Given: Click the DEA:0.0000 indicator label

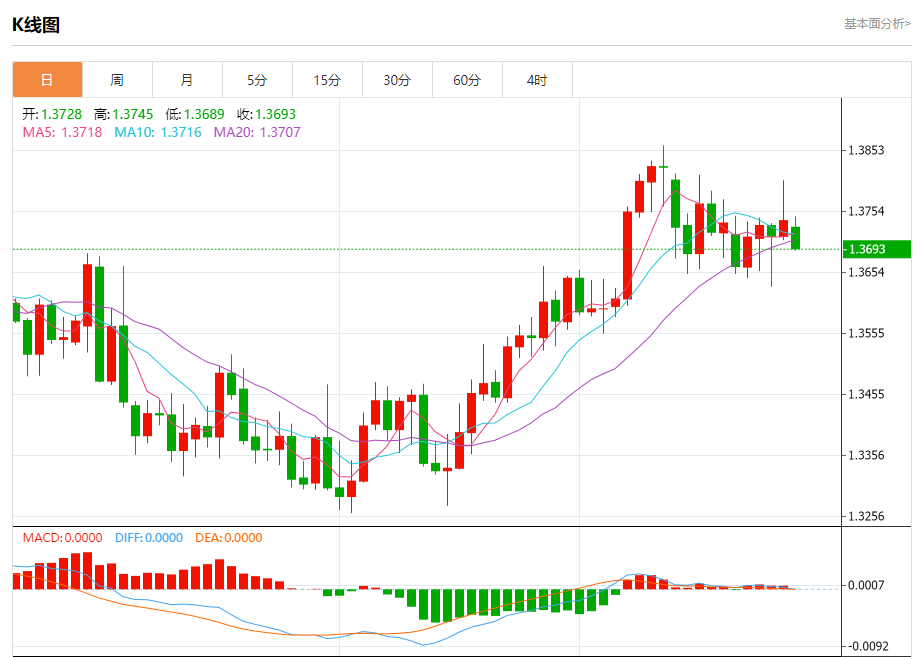Looking at the screenshot, I should pos(229,537).
